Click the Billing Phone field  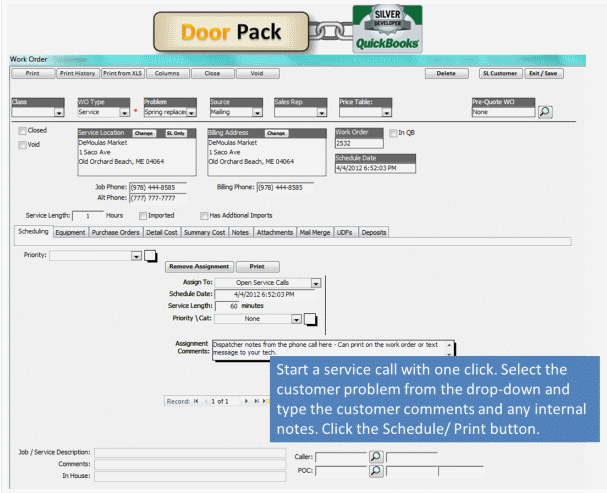click(285, 188)
